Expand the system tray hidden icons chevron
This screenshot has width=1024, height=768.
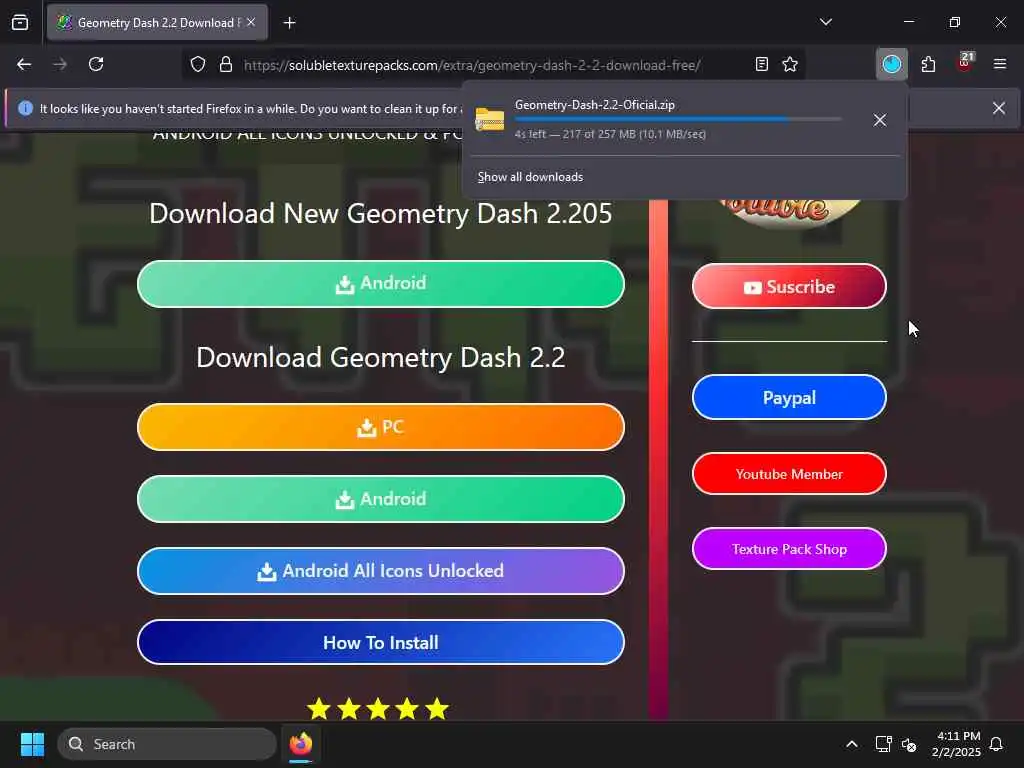pyautogui.click(x=852, y=744)
